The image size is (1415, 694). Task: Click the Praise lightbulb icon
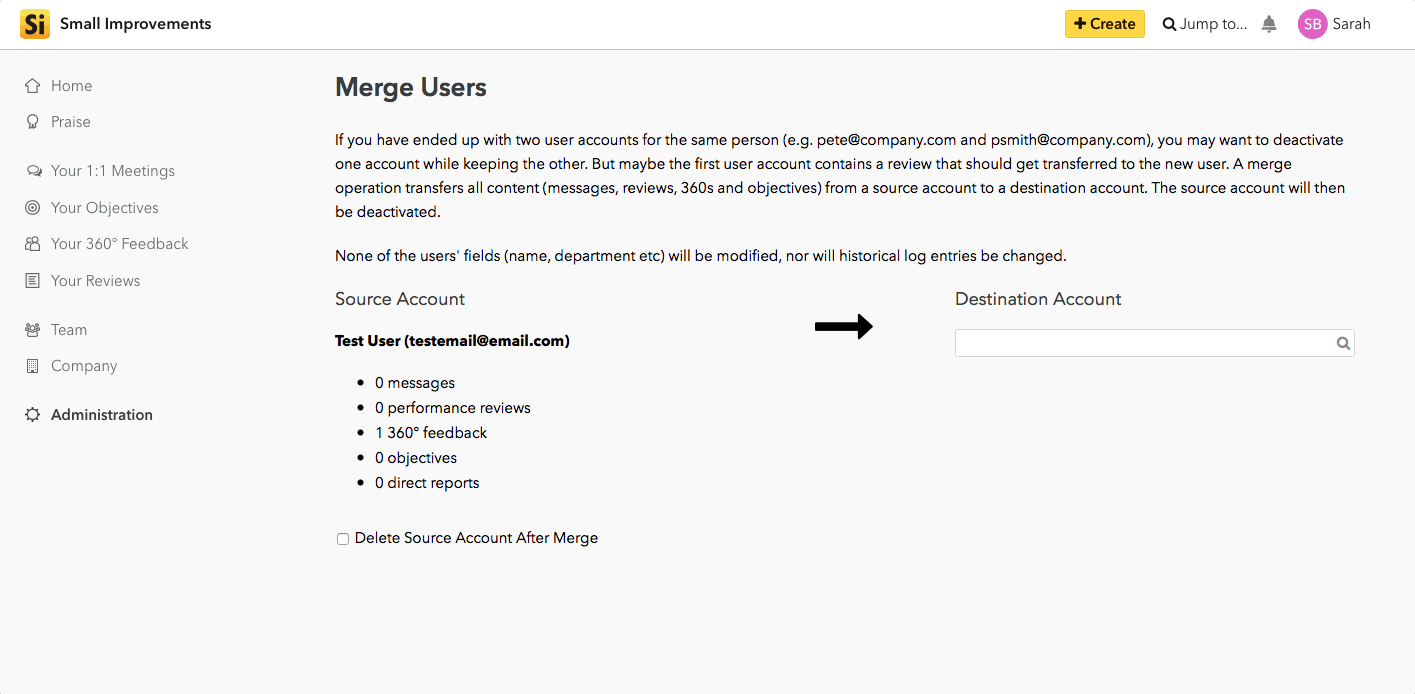click(x=33, y=122)
